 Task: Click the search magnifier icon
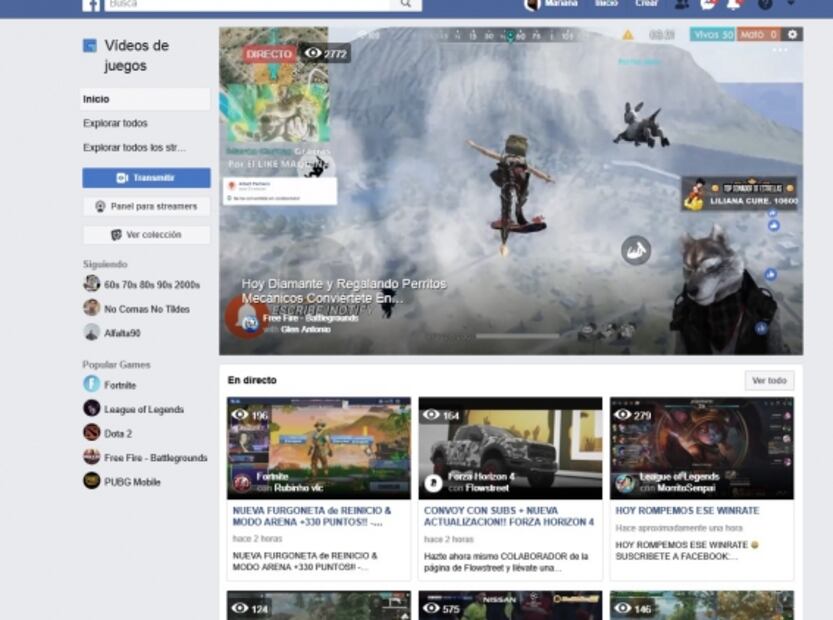coord(405,4)
